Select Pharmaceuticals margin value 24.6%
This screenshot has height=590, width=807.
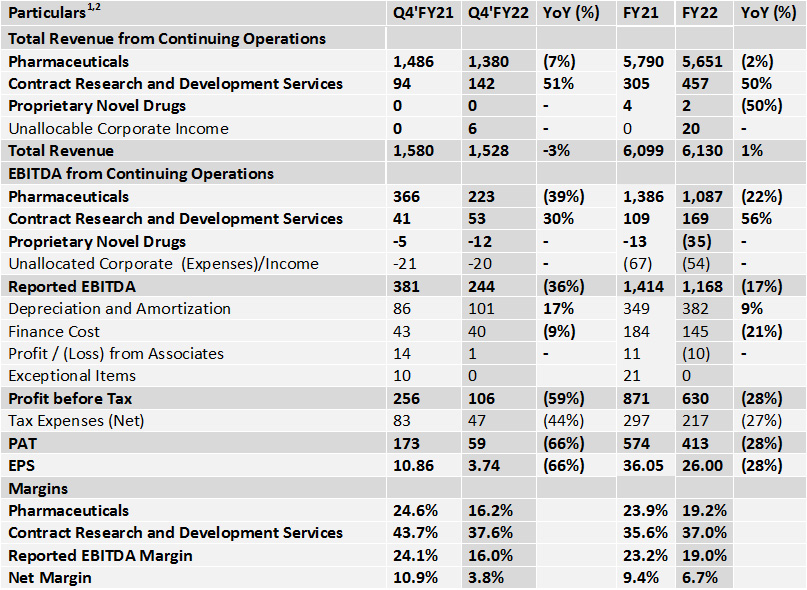coord(415,511)
